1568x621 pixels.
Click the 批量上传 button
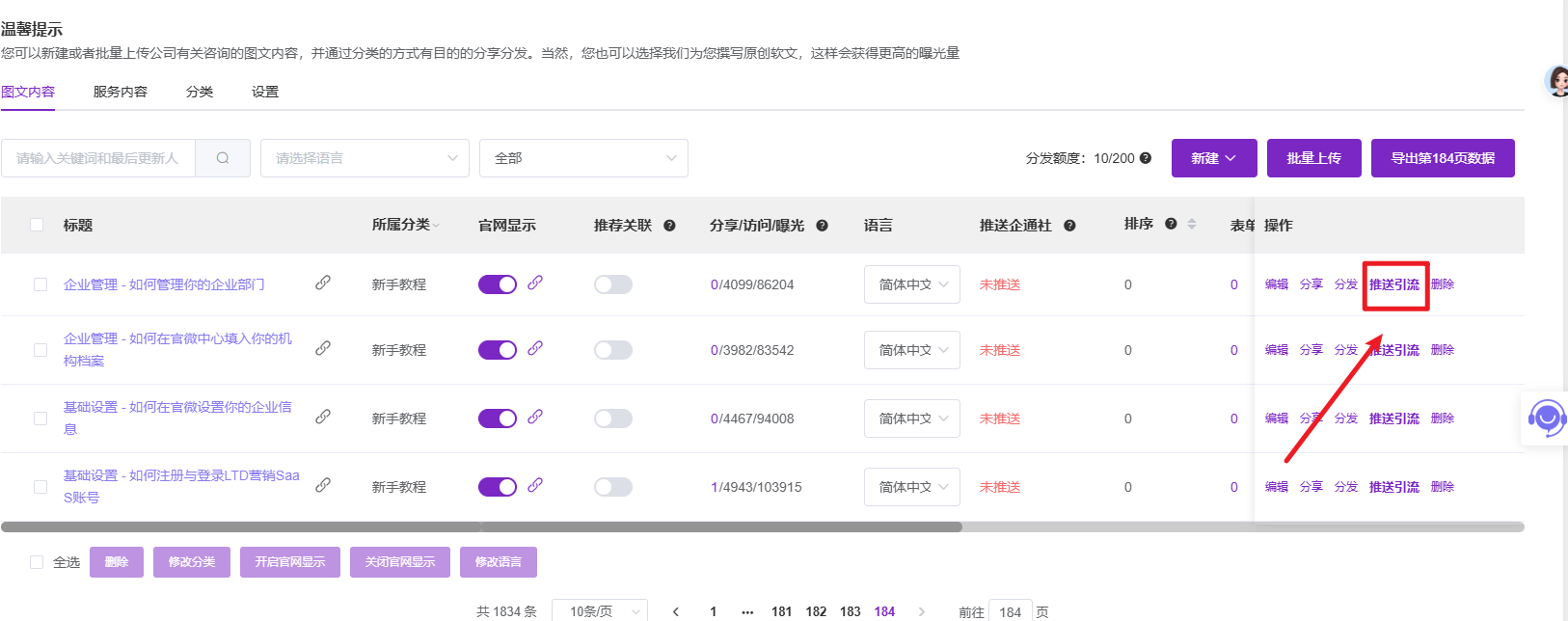coord(1313,158)
